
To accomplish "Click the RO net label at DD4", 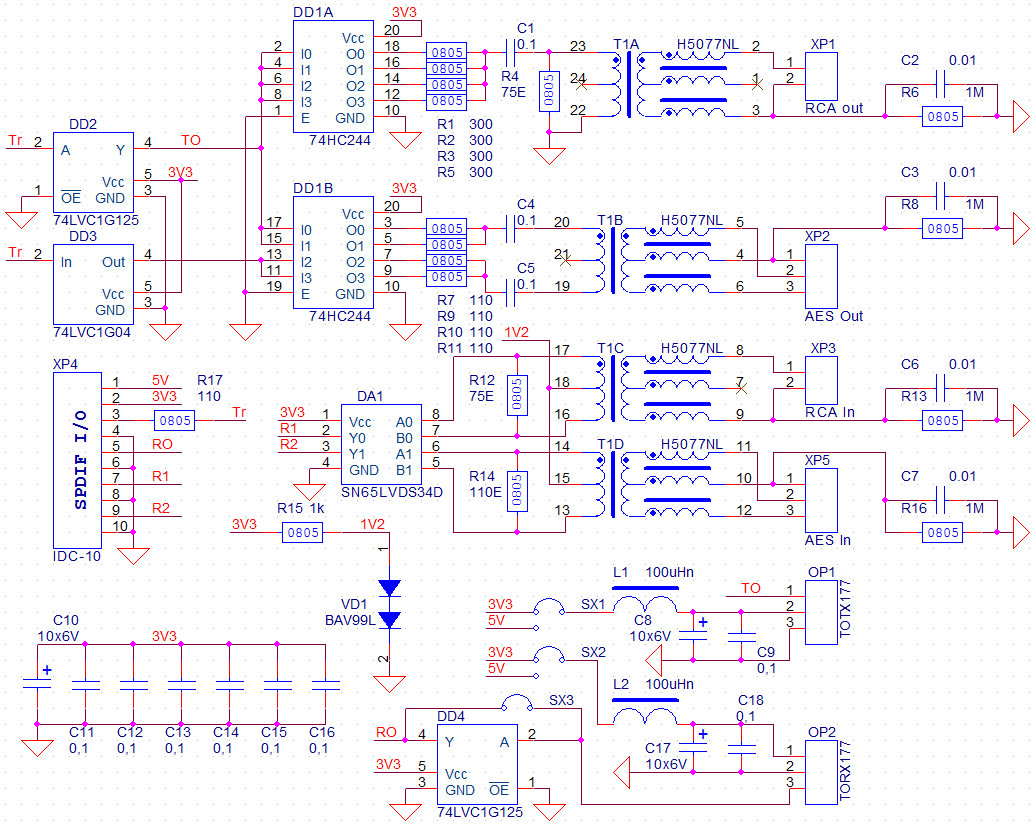I will coord(387,732).
